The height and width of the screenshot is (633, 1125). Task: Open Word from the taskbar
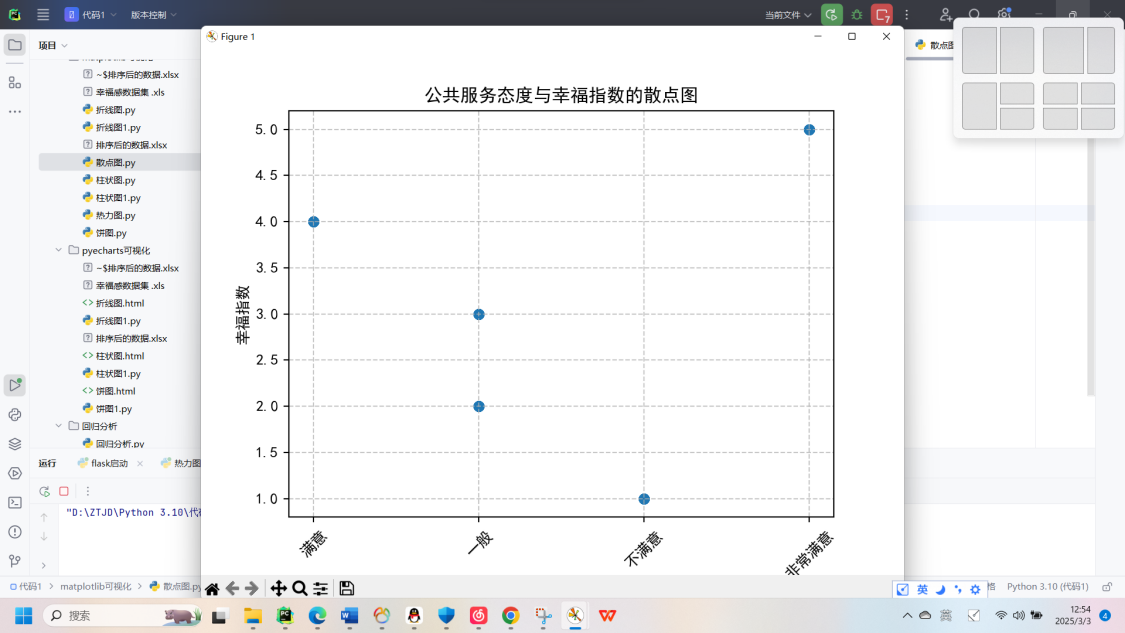tap(349, 616)
